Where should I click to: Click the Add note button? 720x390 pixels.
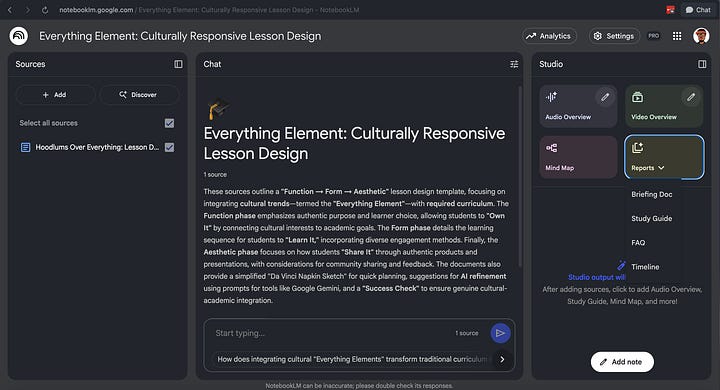tap(622, 362)
